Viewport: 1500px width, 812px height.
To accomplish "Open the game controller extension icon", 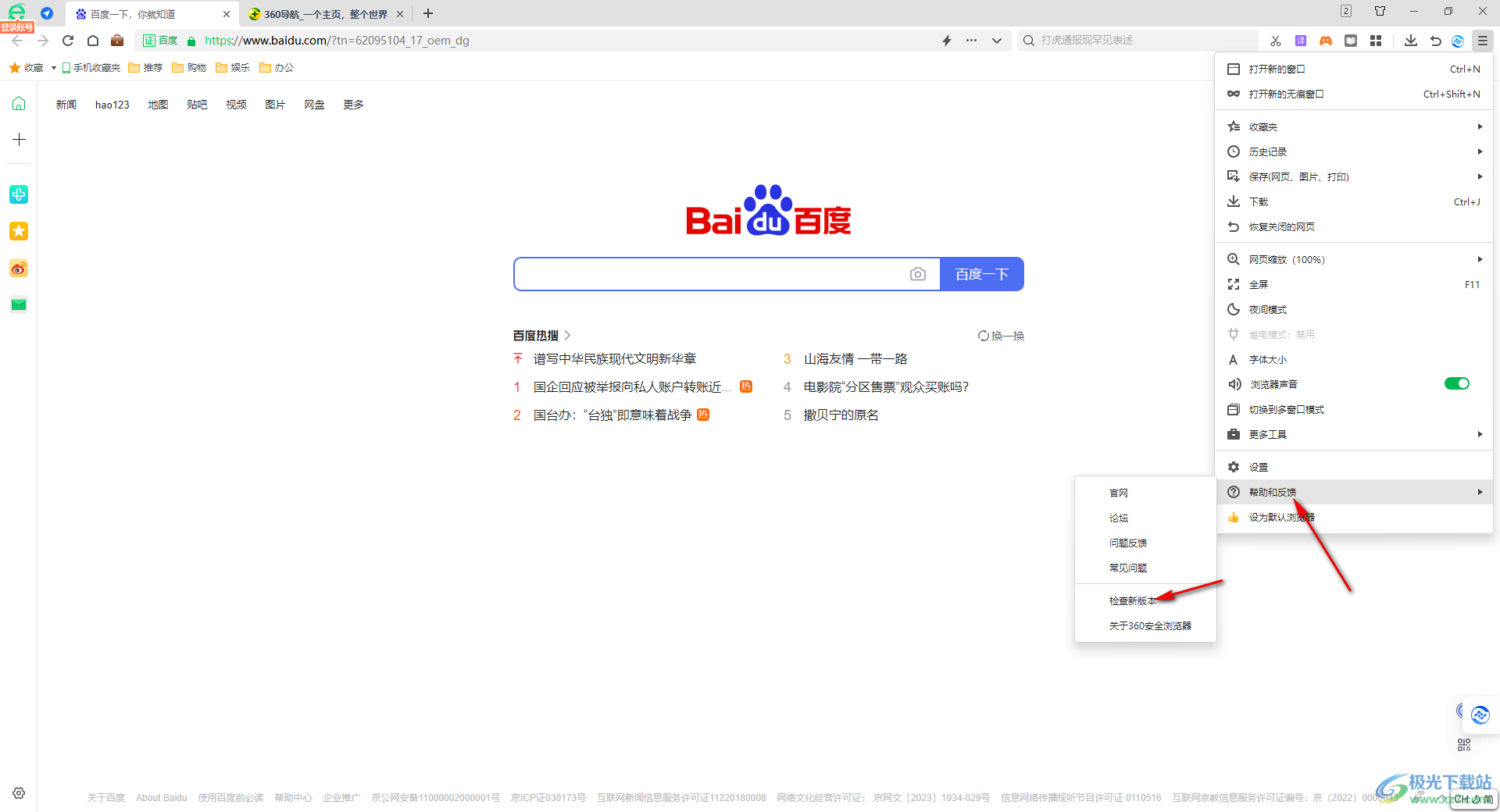I will click(x=1326, y=41).
